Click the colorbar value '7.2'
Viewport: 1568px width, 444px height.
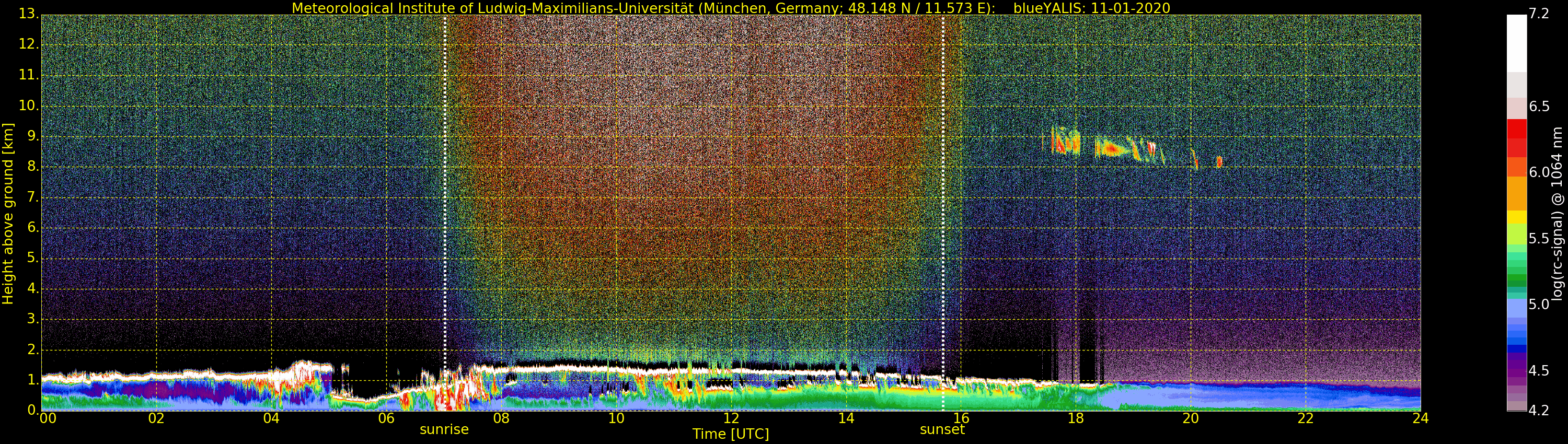point(1539,14)
